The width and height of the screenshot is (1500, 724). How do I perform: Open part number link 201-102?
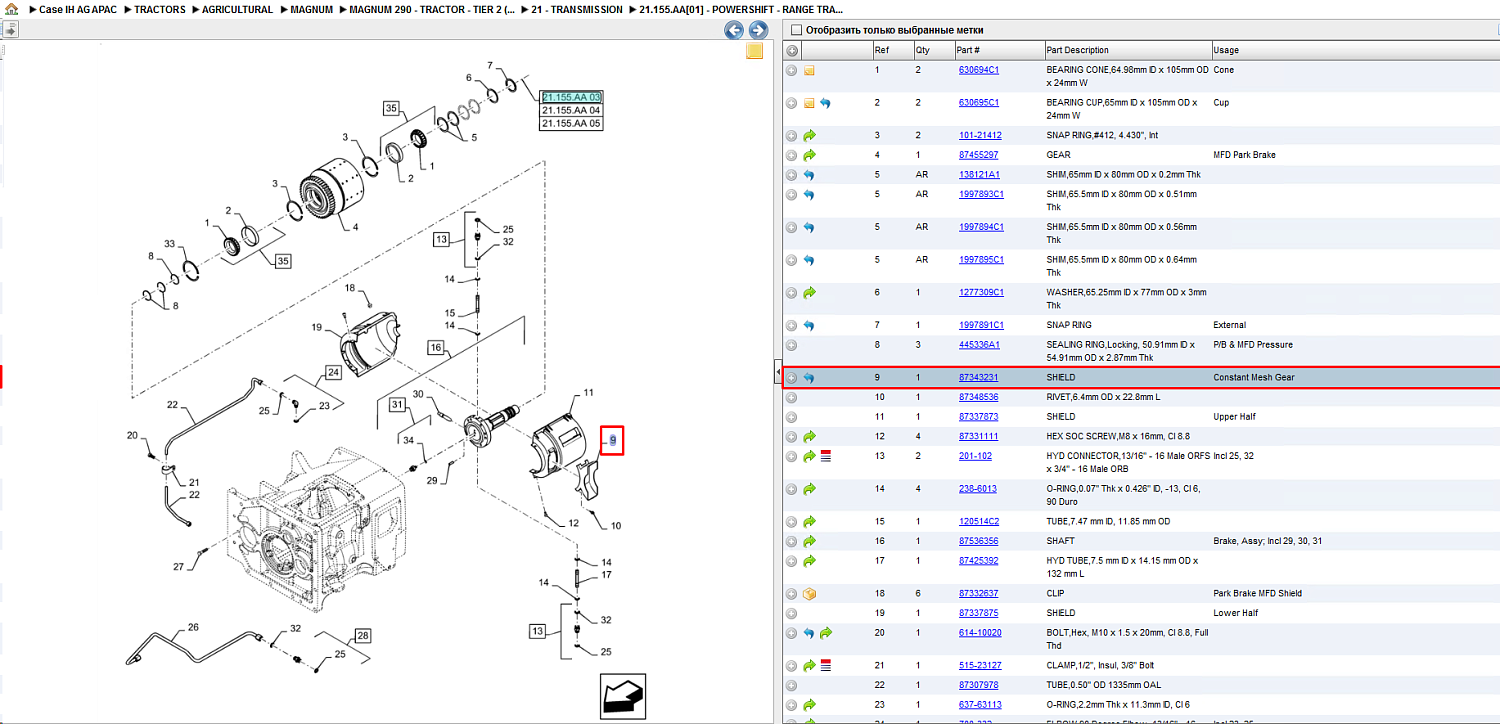coord(975,457)
